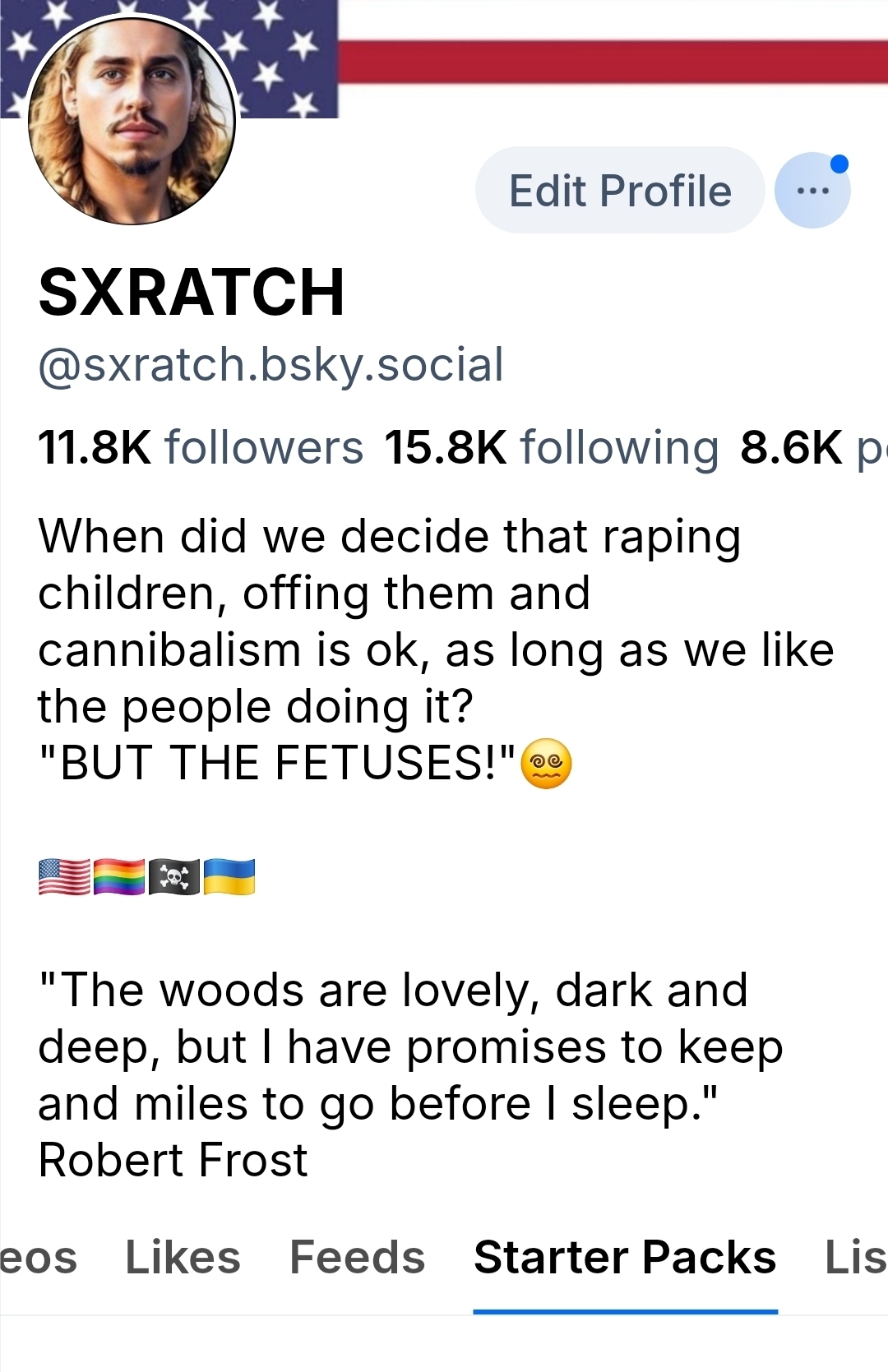This screenshot has height=1372, width=888.
Task: View the profile avatar photo
Action: (132, 120)
